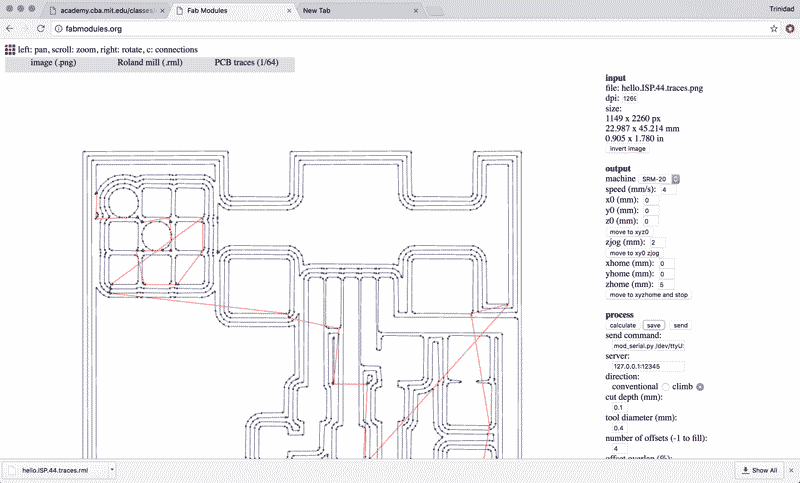Open the image (.png) menu
800x483 pixels.
point(53,63)
